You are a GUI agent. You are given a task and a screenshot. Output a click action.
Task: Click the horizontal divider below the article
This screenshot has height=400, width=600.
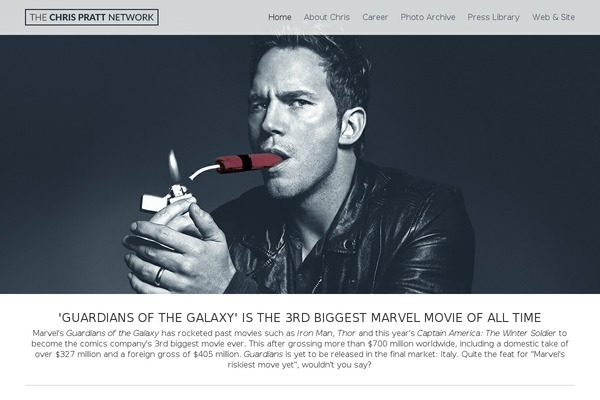tap(300, 385)
